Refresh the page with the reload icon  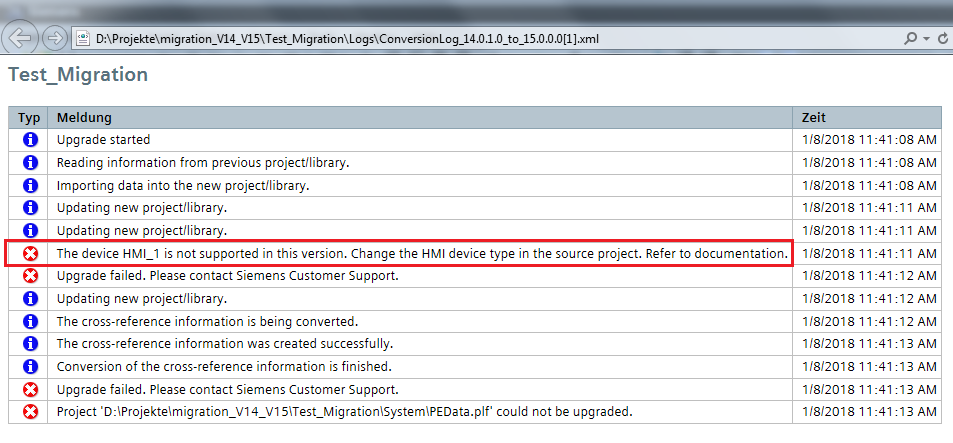tap(943, 38)
